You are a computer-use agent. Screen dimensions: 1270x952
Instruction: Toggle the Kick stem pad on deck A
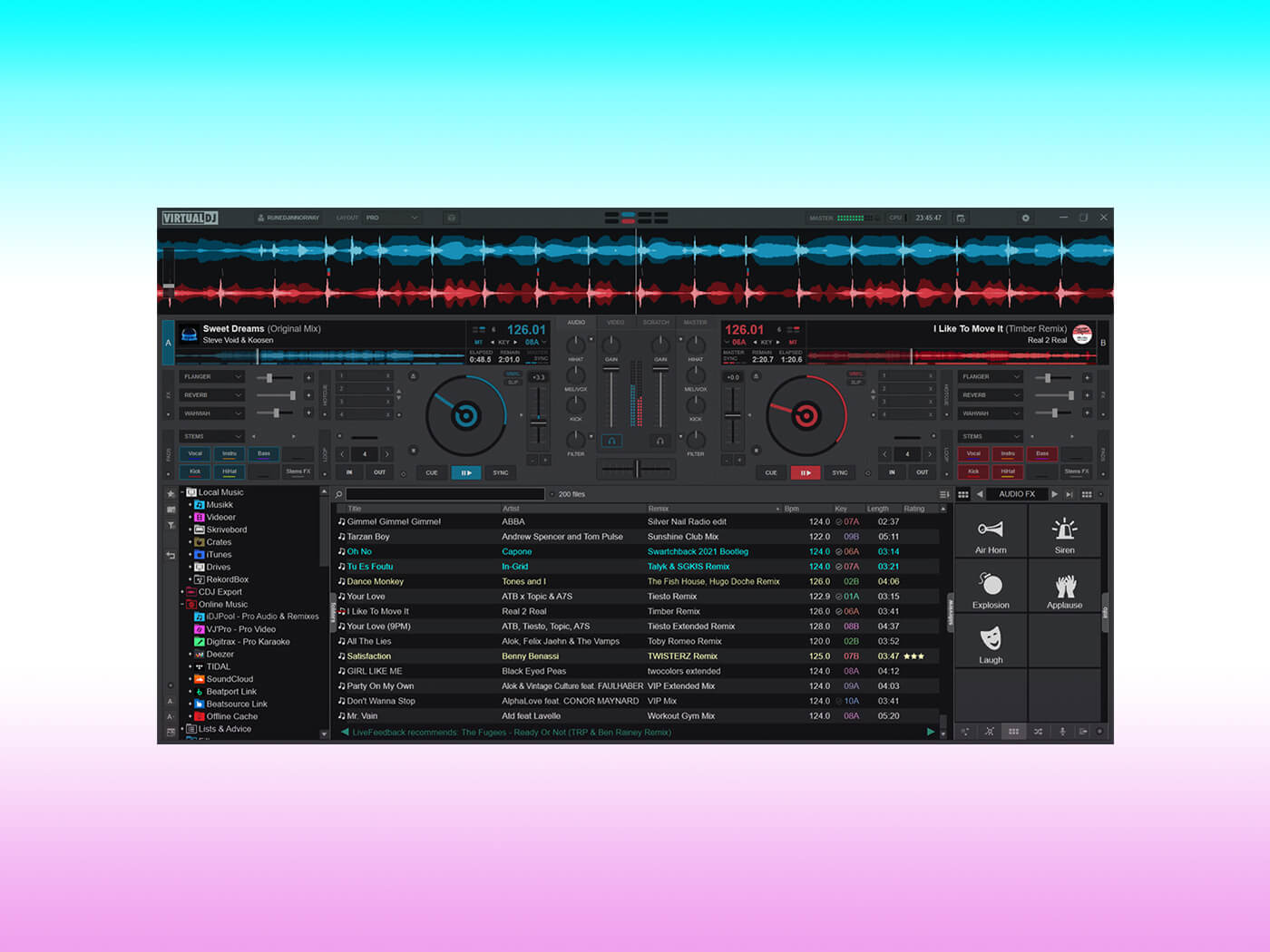point(195,471)
